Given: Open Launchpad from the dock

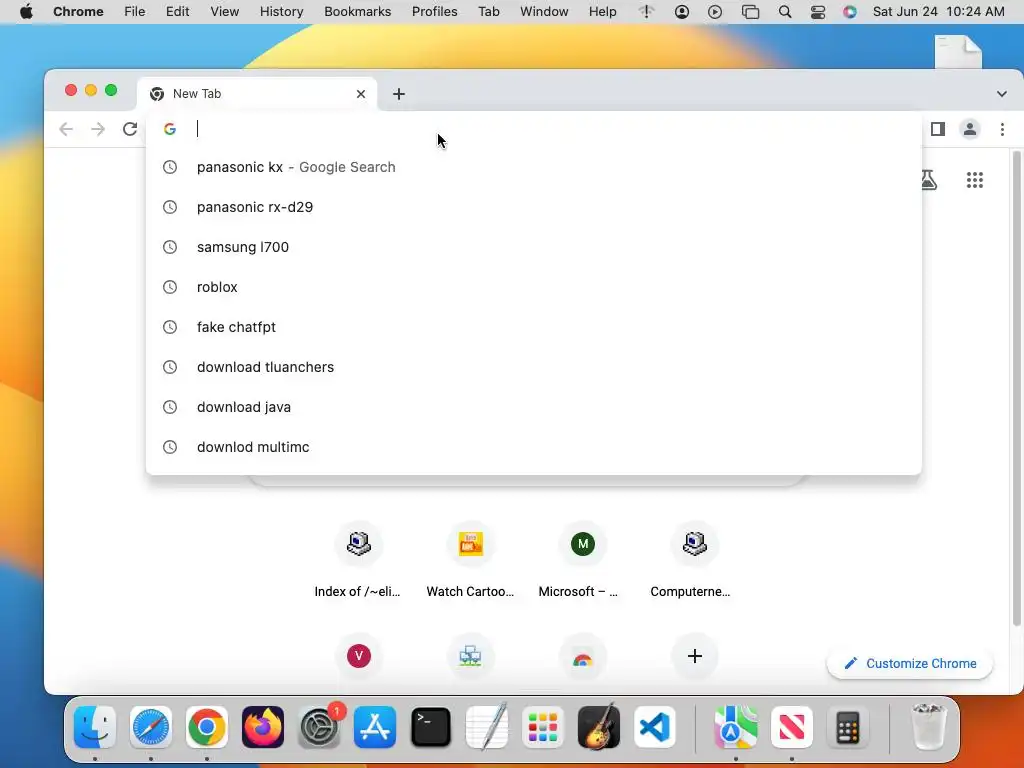Looking at the screenshot, I should (543, 727).
